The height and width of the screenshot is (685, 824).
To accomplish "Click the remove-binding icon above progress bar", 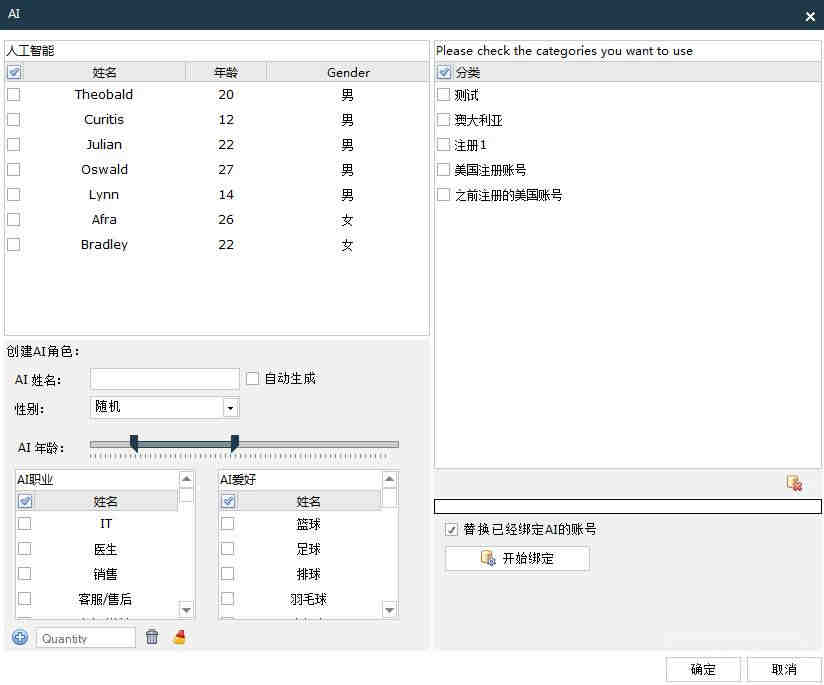I will click(794, 483).
